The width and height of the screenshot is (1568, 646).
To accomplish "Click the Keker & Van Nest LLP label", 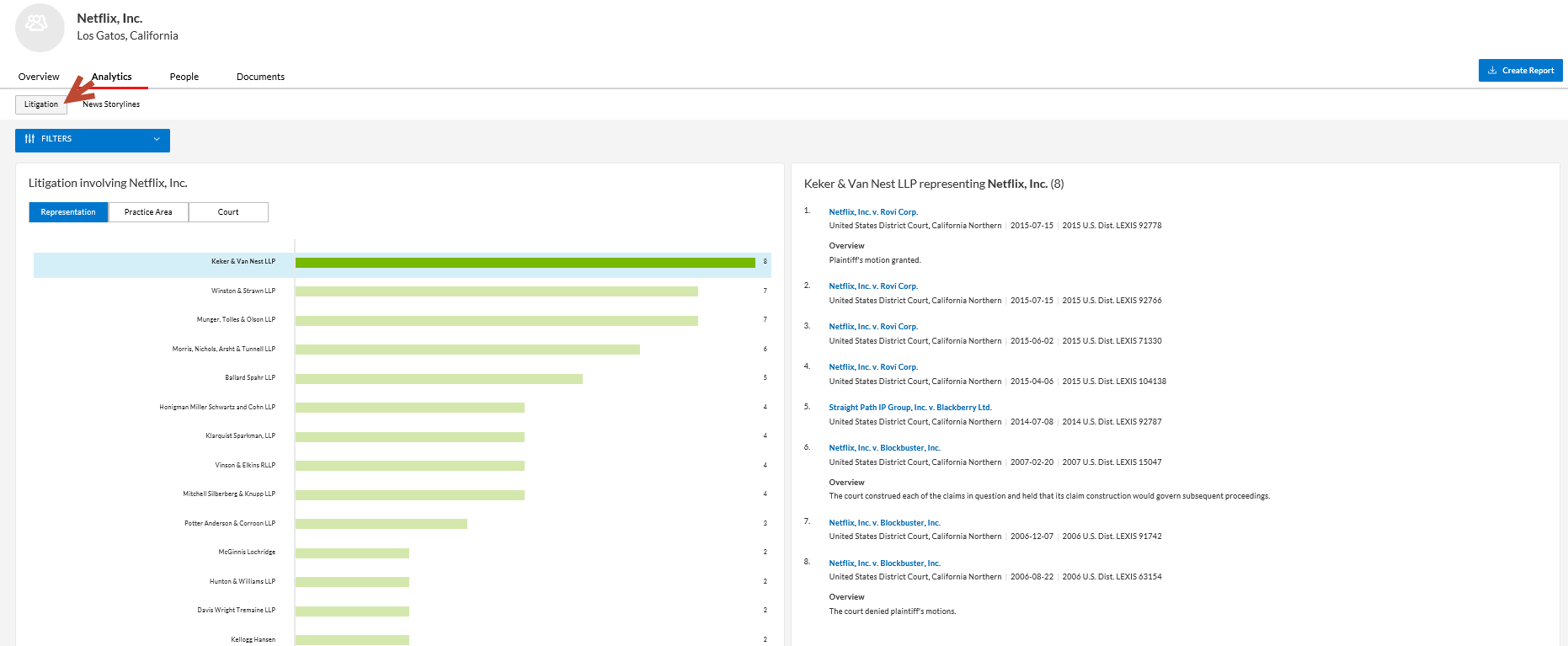I will coord(243,262).
